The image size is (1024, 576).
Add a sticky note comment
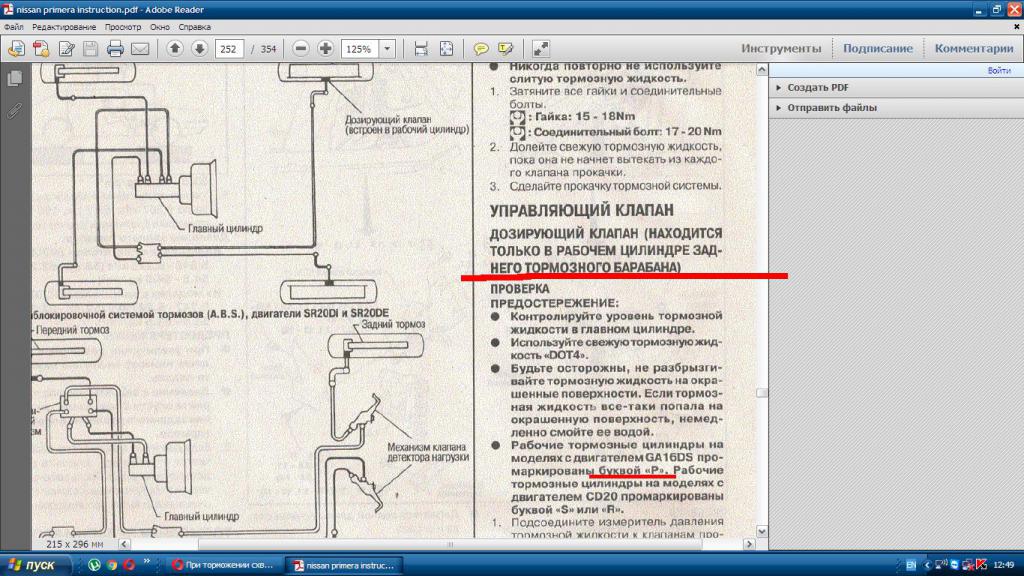coord(481,49)
